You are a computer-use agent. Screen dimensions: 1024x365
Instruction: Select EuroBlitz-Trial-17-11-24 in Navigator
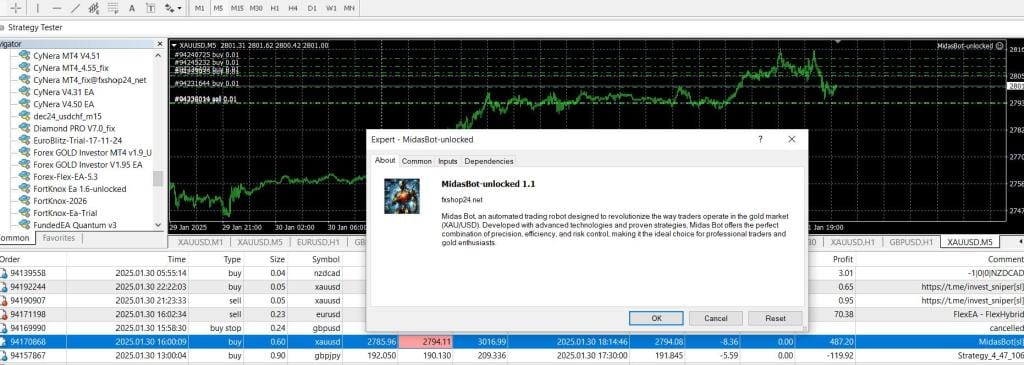click(78, 140)
